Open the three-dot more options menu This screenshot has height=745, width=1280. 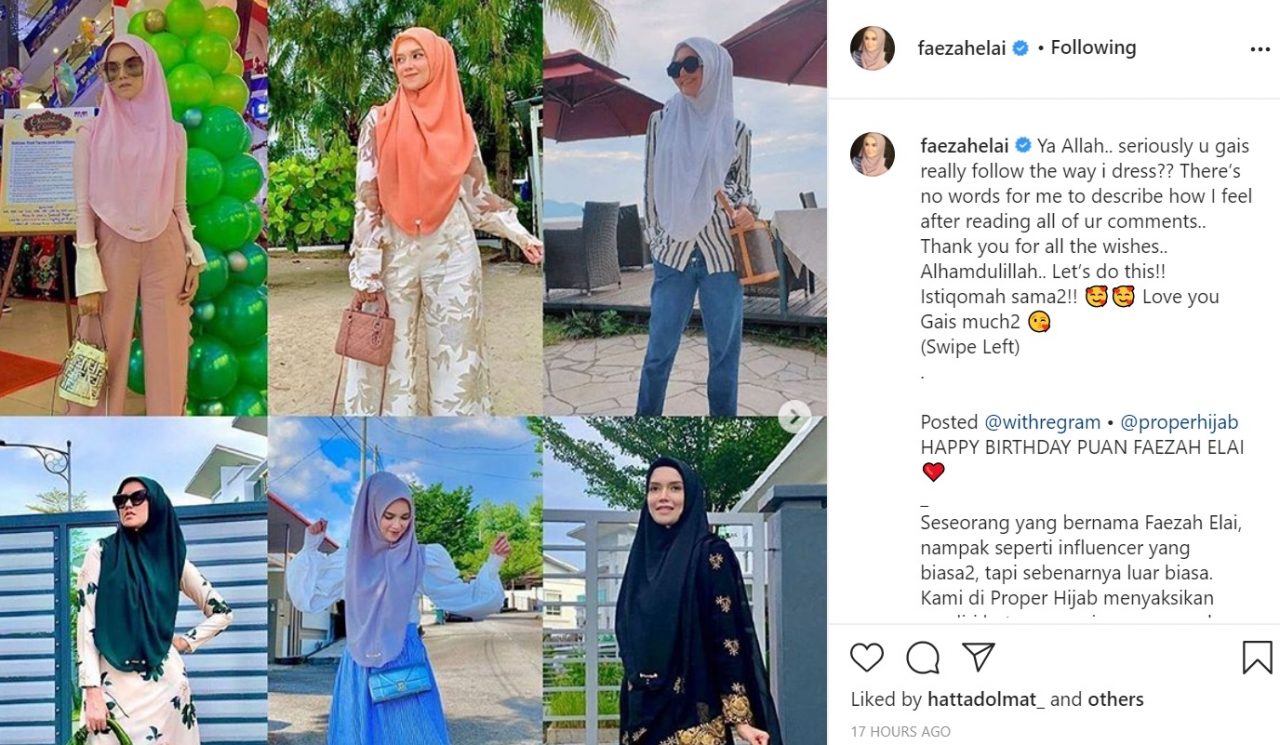pyautogui.click(x=1259, y=48)
